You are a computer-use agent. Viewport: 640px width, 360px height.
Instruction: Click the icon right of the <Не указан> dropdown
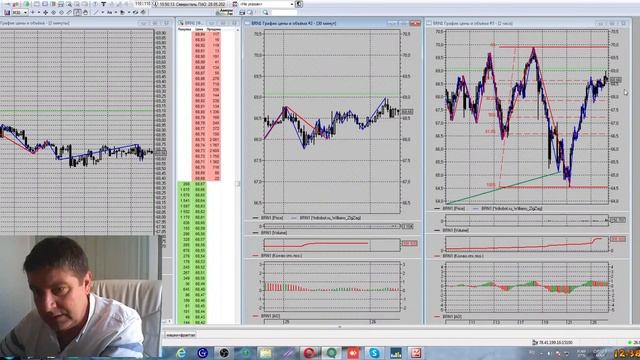[x=299, y=4]
